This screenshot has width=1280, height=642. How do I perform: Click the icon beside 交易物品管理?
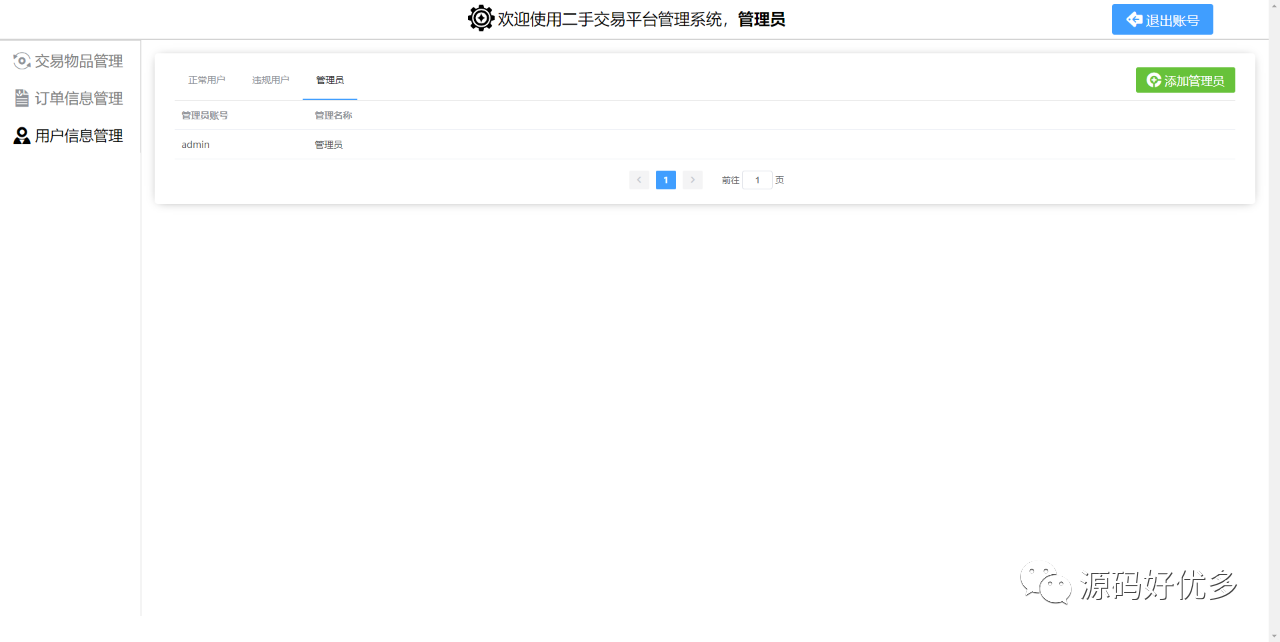coord(22,61)
